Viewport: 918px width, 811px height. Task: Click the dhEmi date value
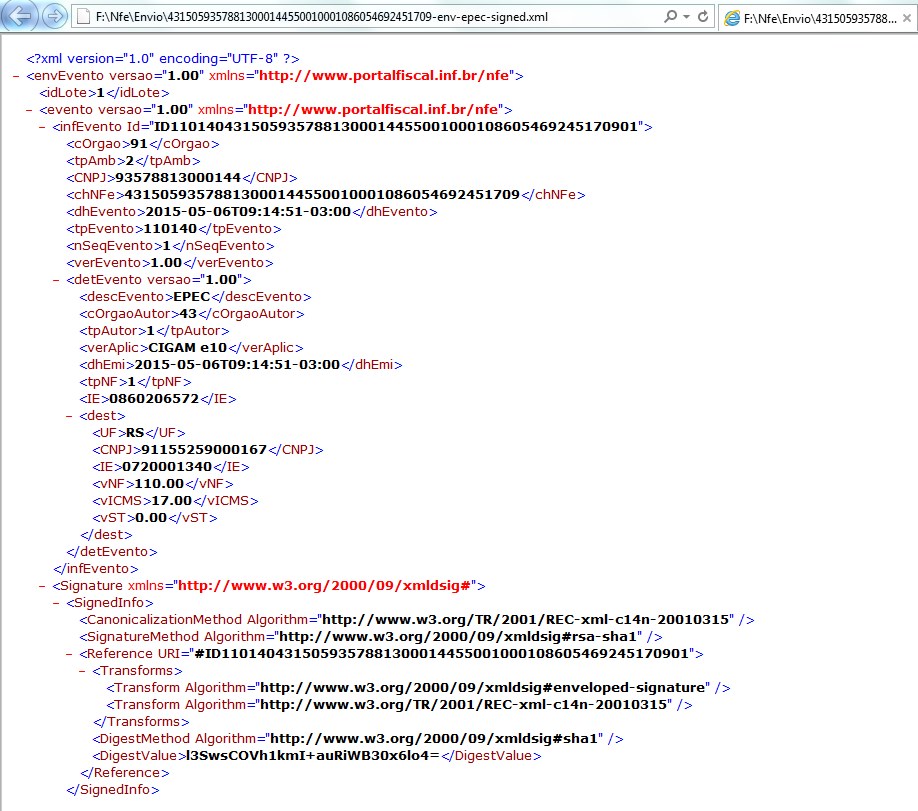pos(237,364)
